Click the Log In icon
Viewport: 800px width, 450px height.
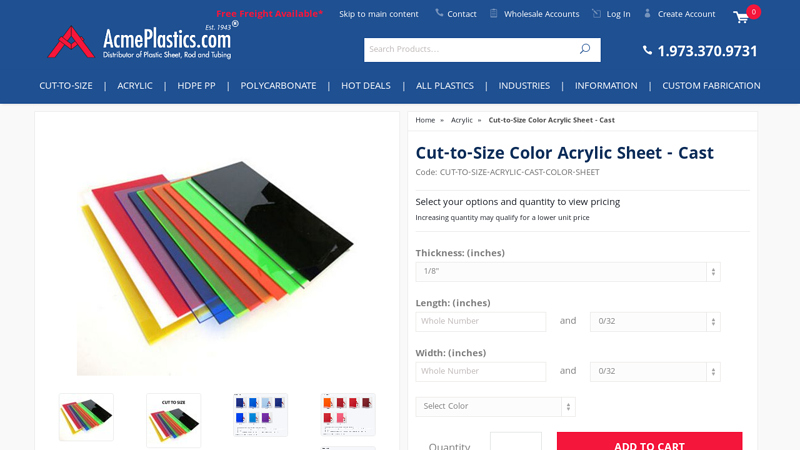[596, 13]
